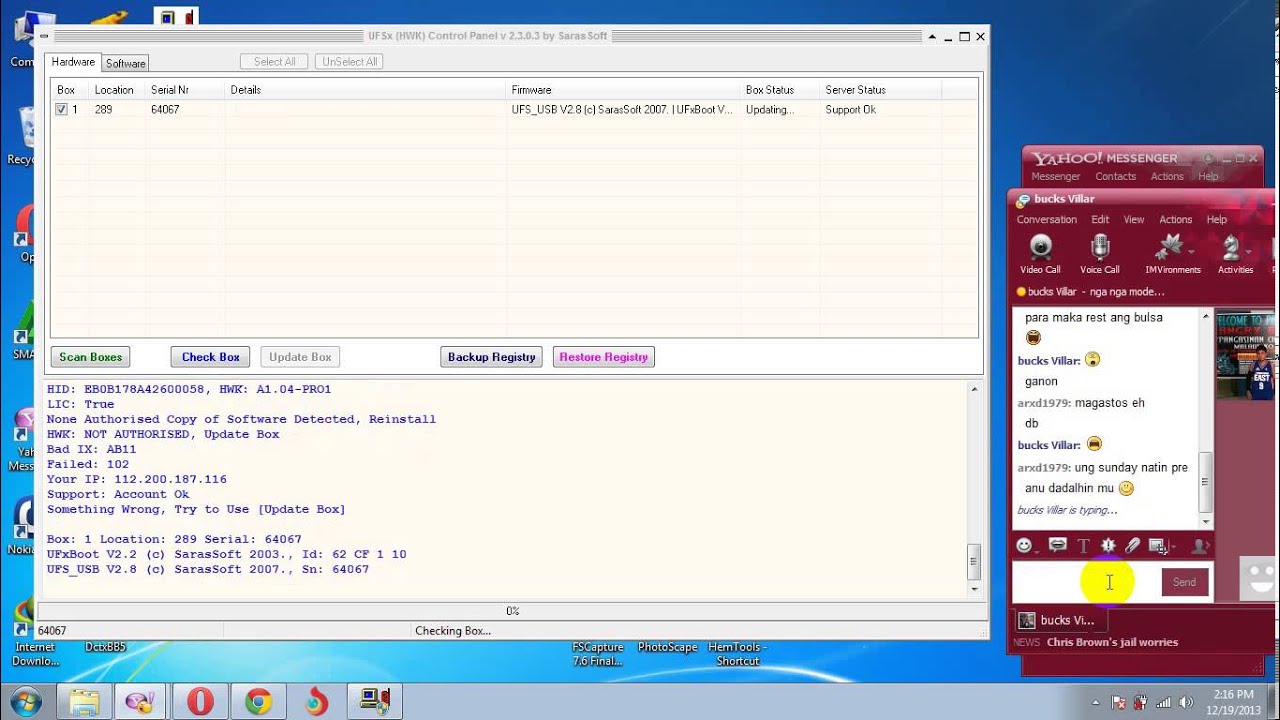The image size is (1280, 720).
Task: Click the chat history scrollbar
Action: (x=1205, y=418)
